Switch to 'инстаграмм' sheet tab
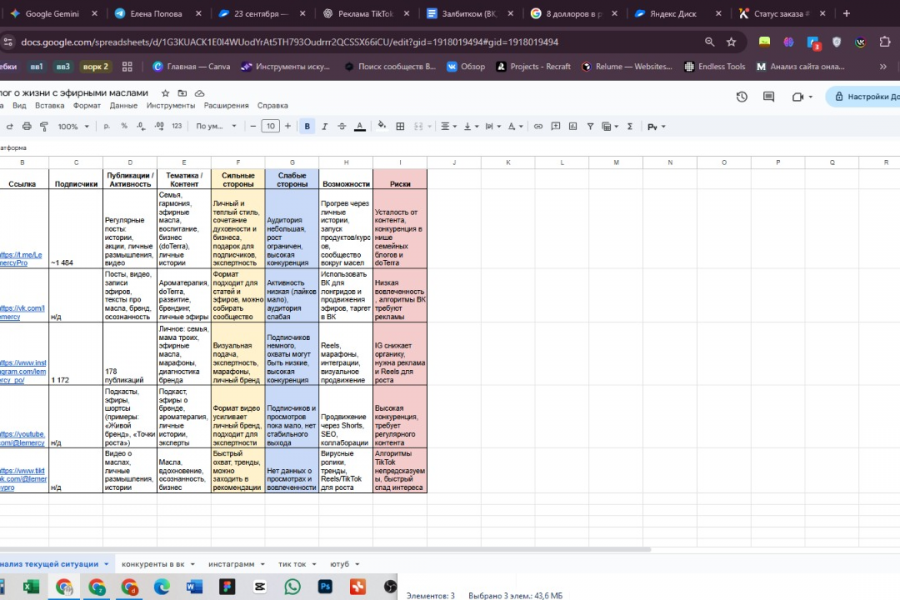The width and height of the screenshot is (900, 600). point(231,564)
